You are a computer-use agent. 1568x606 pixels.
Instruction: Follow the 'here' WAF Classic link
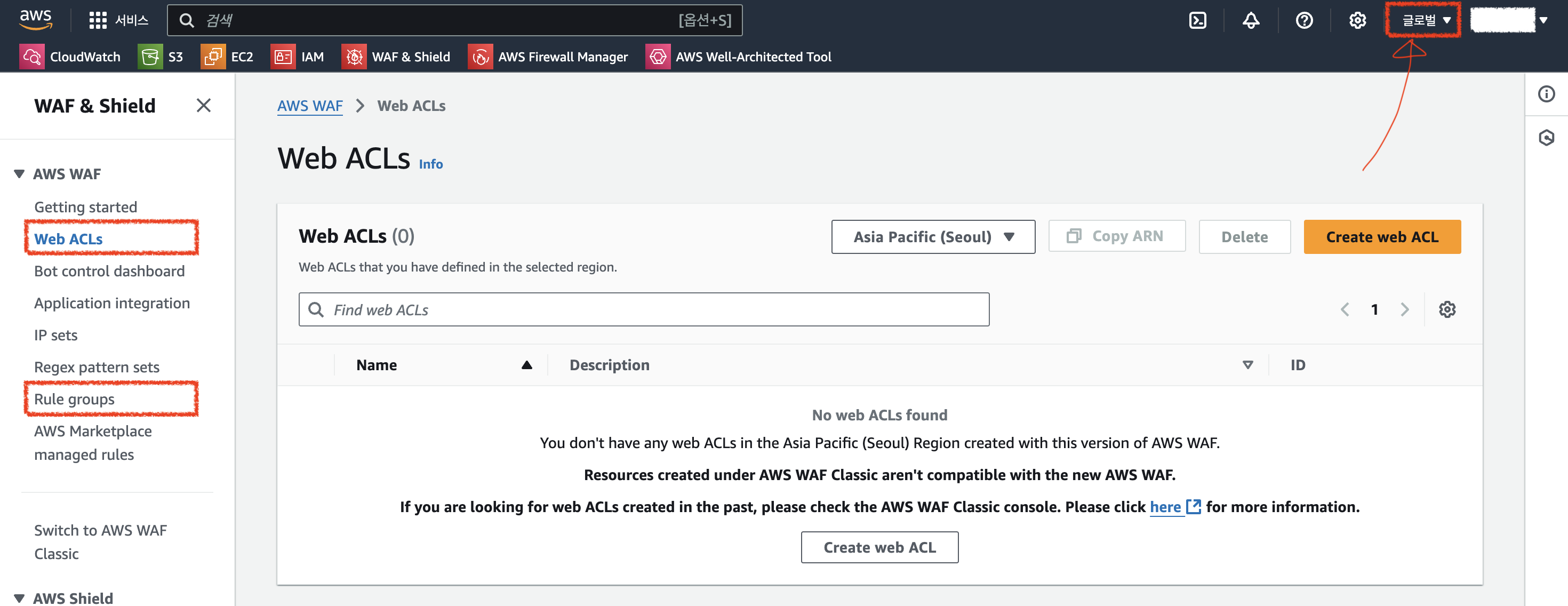[x=1164, y=507]
